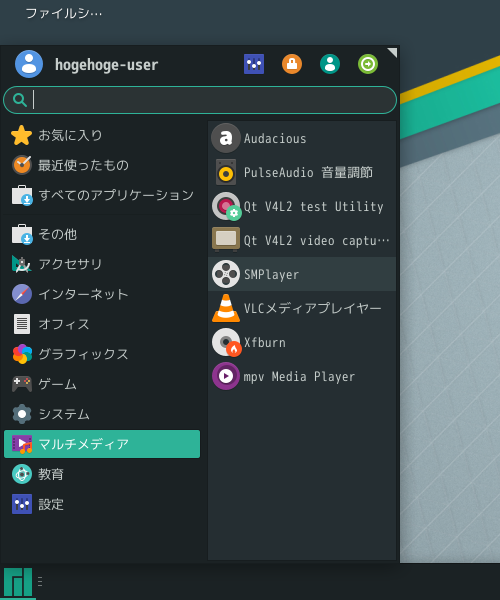The height and width of the screenshot is (600, 500).
Task: Click the hogehoge-user avatar icon
Action: [29, 64]
